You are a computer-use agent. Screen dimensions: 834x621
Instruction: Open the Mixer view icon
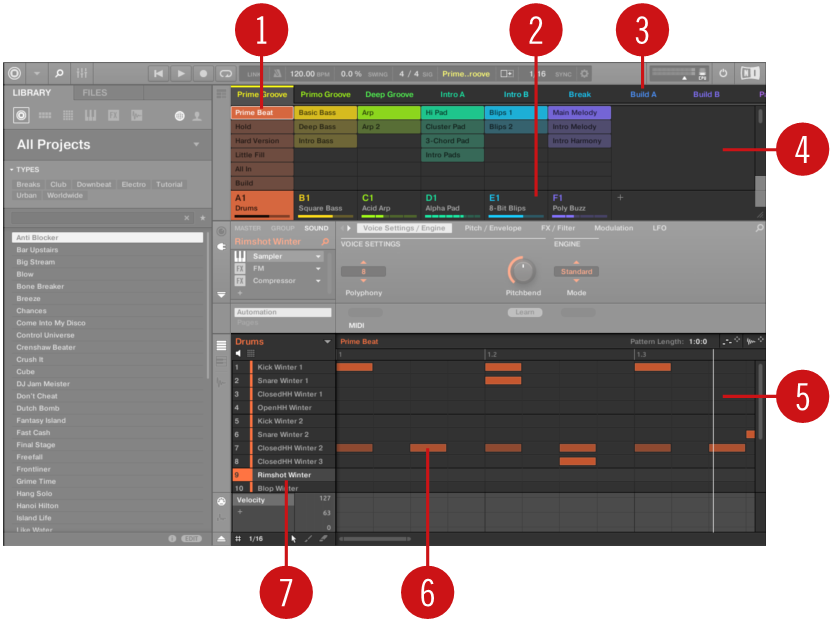tap(82, 74)
